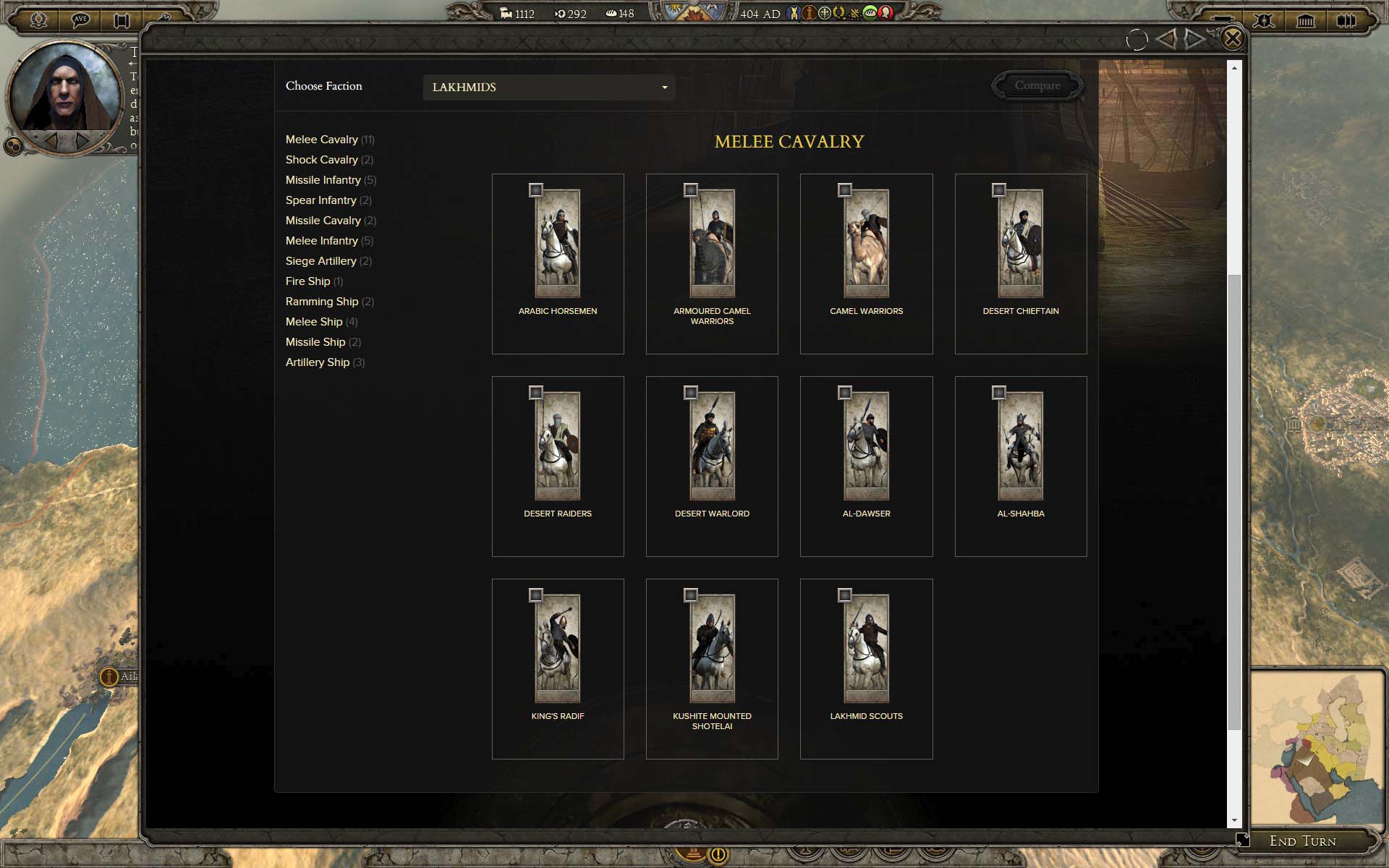
Task: Tick the Camel Warriors compare checkbox
Action: click(x=845, y=190)
